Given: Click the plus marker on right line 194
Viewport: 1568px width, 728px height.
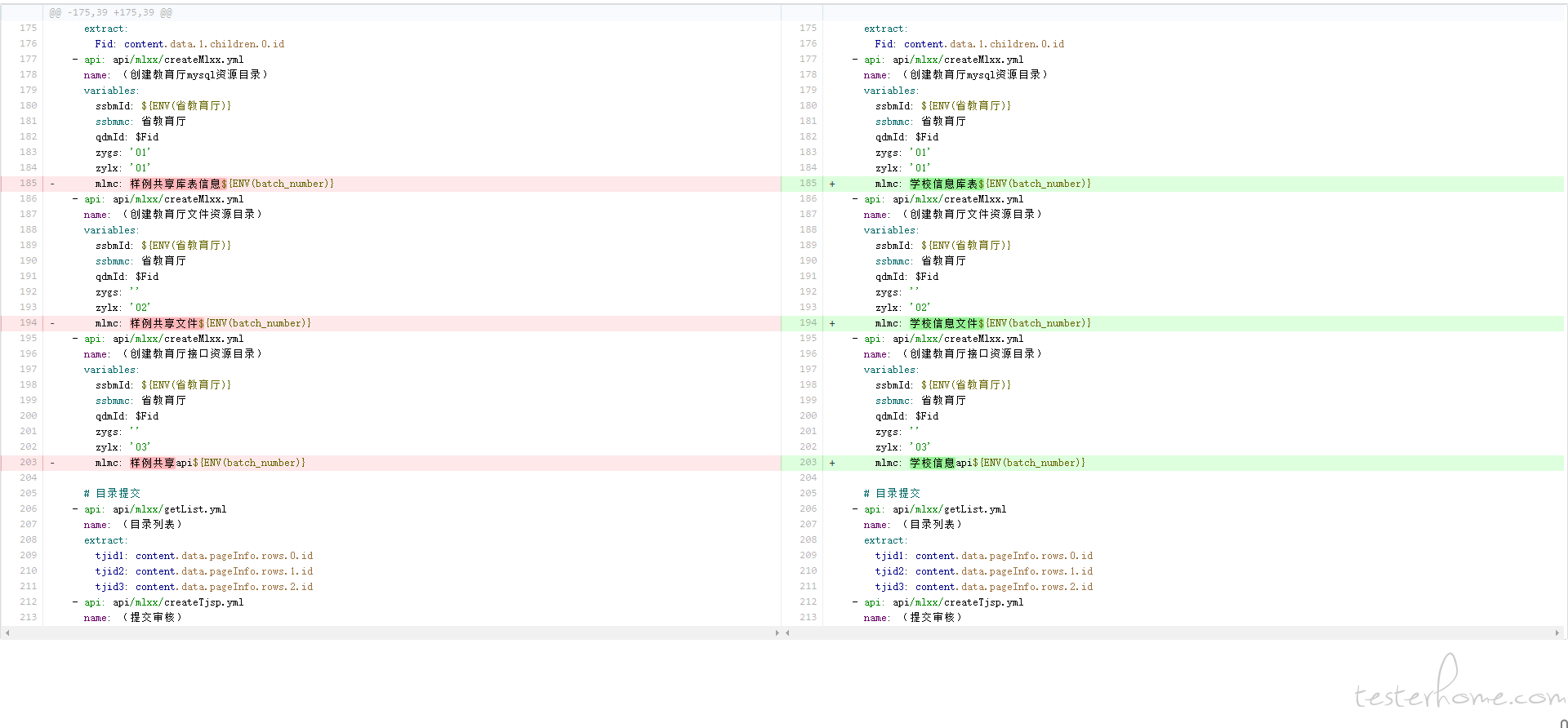Looking at the screenshot, I should click(832, 324).
